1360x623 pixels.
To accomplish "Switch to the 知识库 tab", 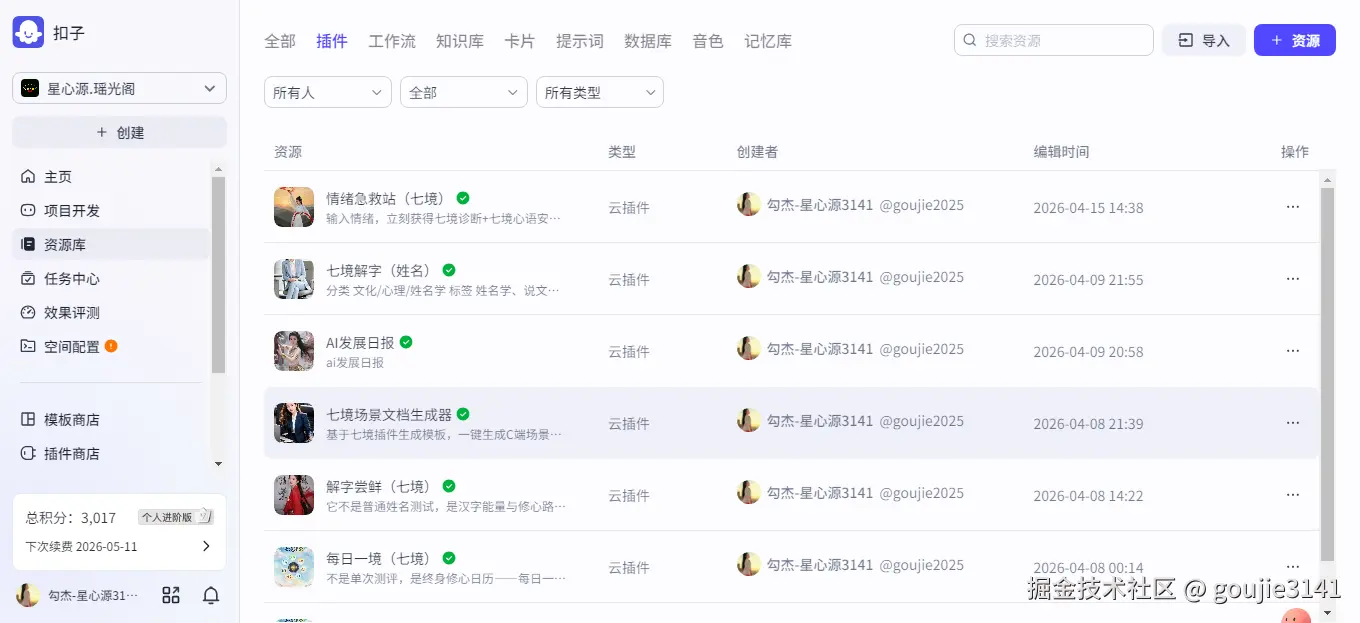I will tap(460, 41).
